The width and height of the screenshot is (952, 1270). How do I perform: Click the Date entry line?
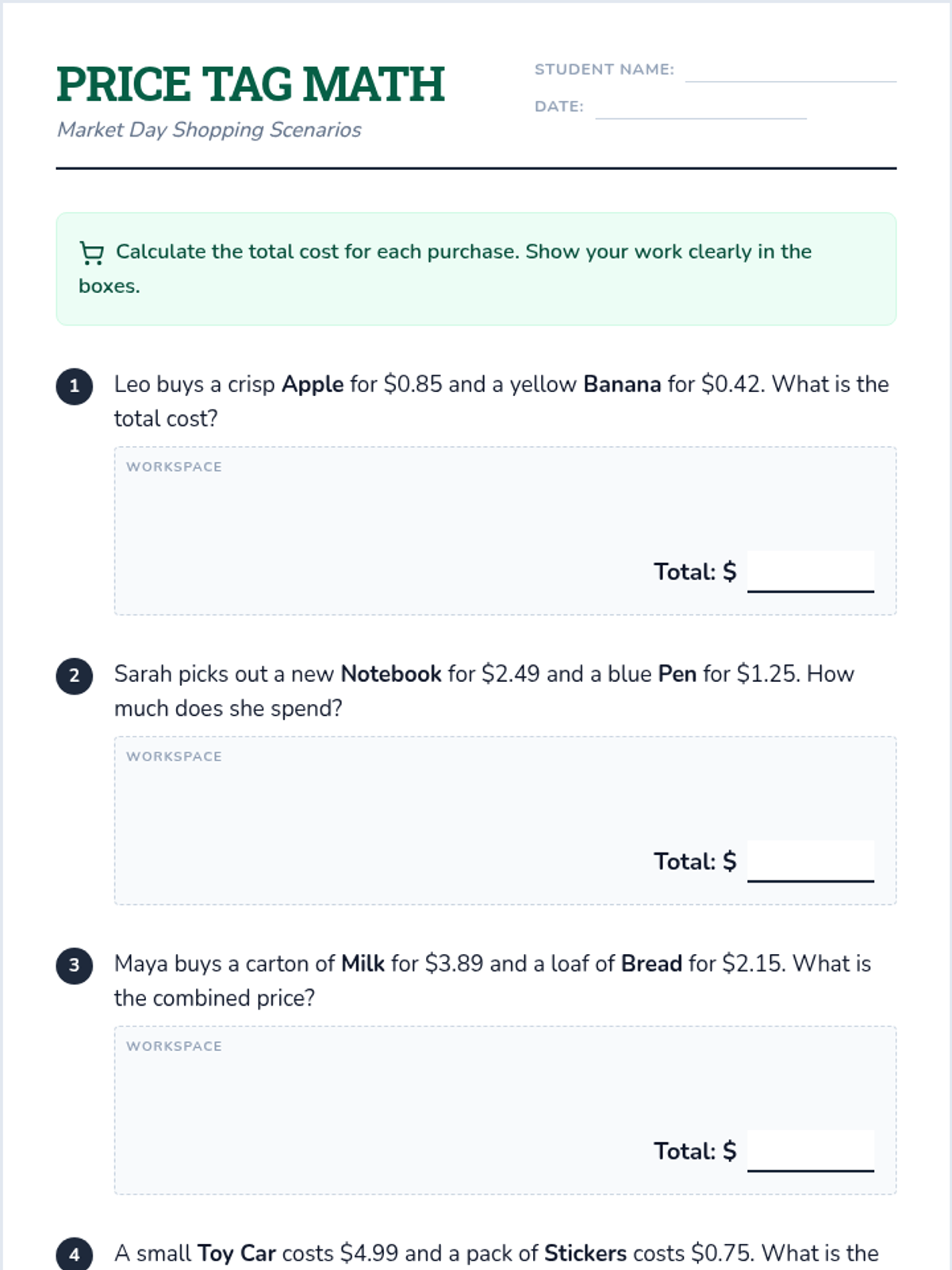pyautogui.click(x=701, y=108)
